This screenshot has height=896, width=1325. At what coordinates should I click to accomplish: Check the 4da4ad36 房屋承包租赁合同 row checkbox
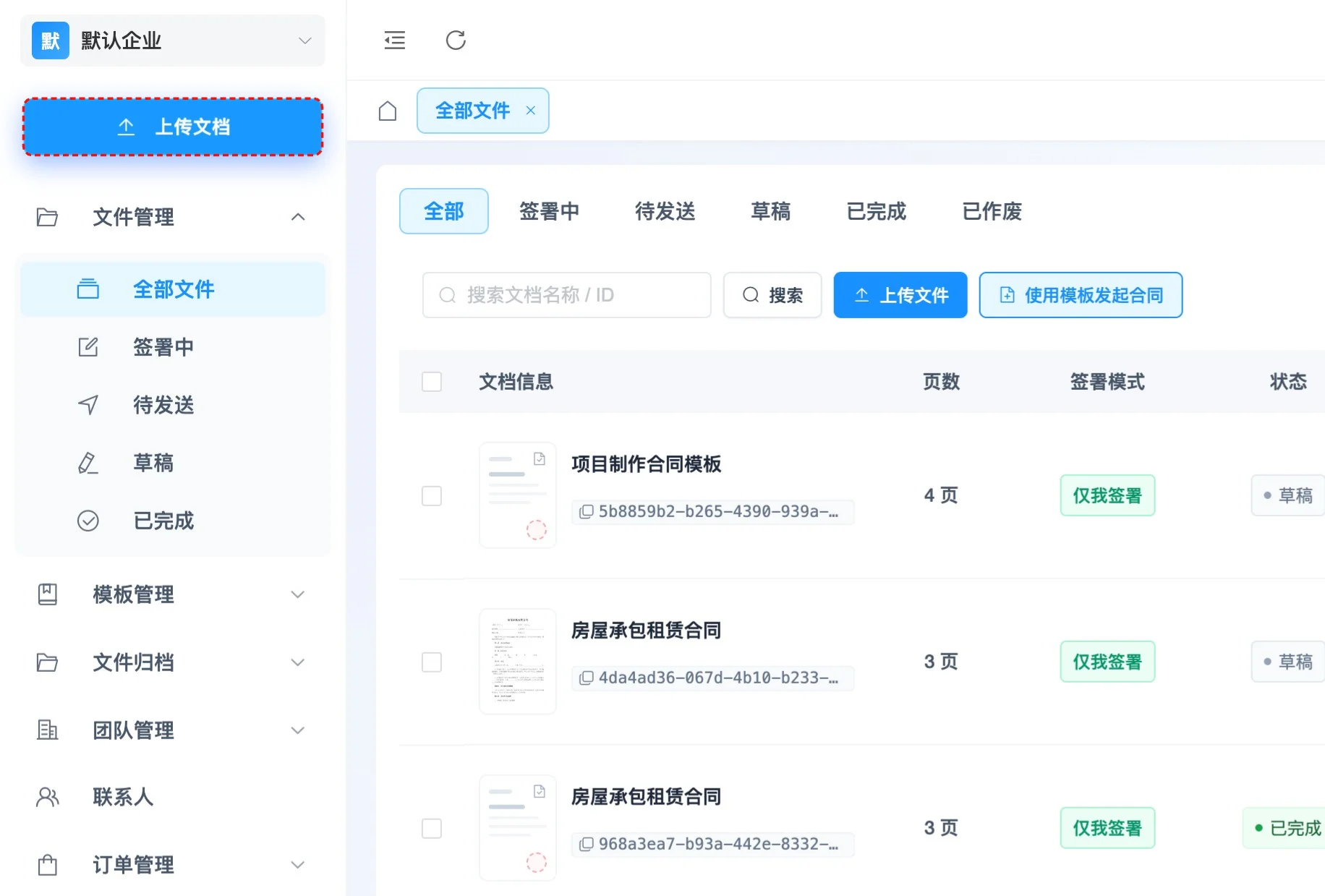coord(432,662)
